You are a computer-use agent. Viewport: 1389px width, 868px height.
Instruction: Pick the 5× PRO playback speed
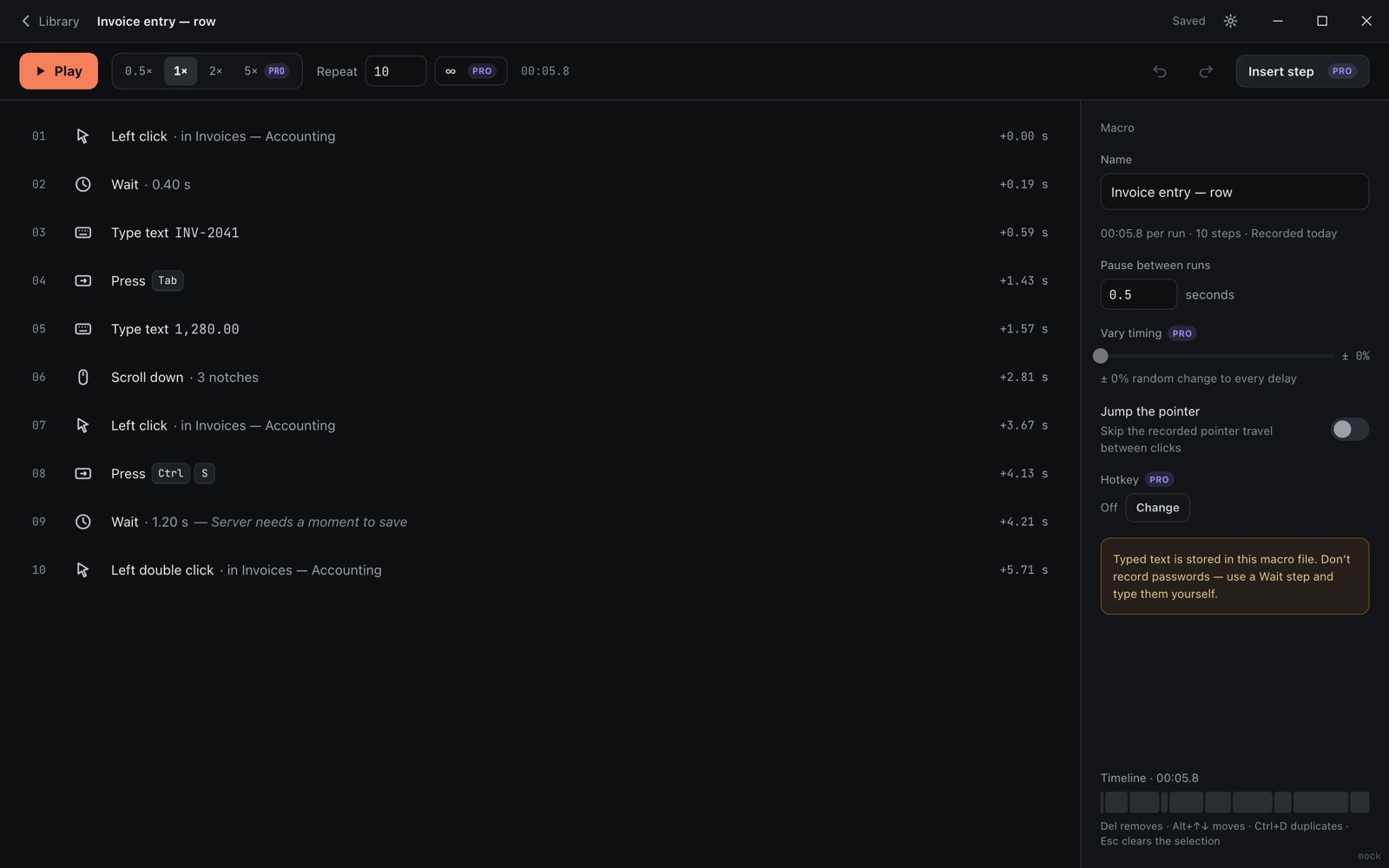click(x=266, y=71)
